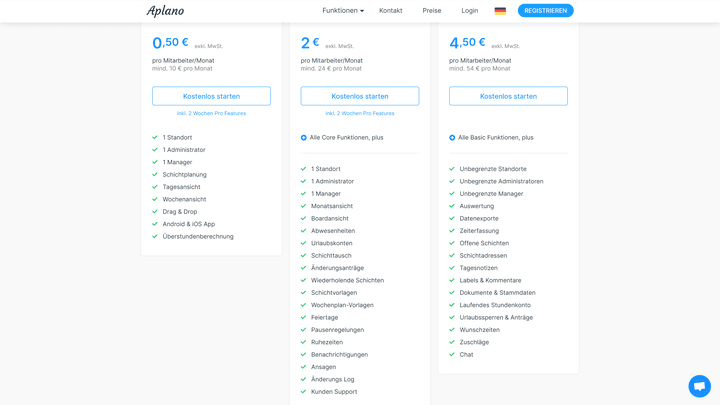Start free with the 0,50 € plan
Screen dimensions: 720x405
click(211, 96)
